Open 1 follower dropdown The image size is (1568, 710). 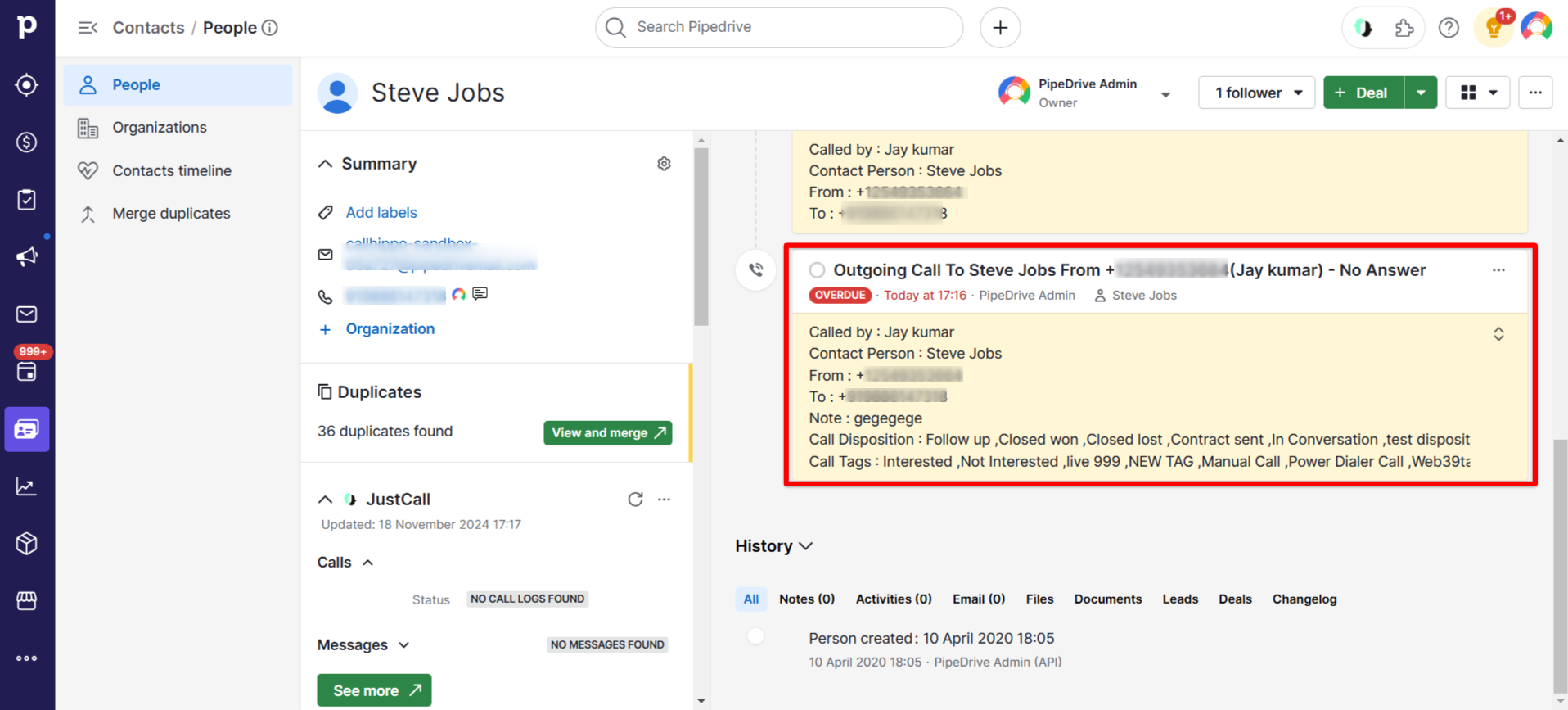point(1257,93)
